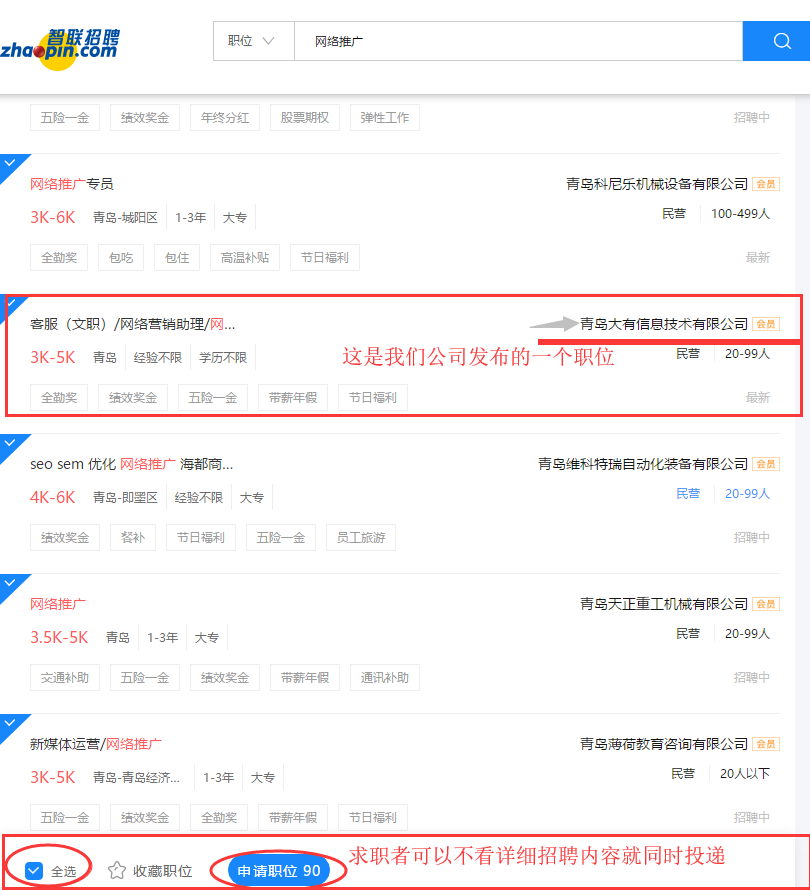Click the 弹性工作 benefit tag

coord(385,117)
